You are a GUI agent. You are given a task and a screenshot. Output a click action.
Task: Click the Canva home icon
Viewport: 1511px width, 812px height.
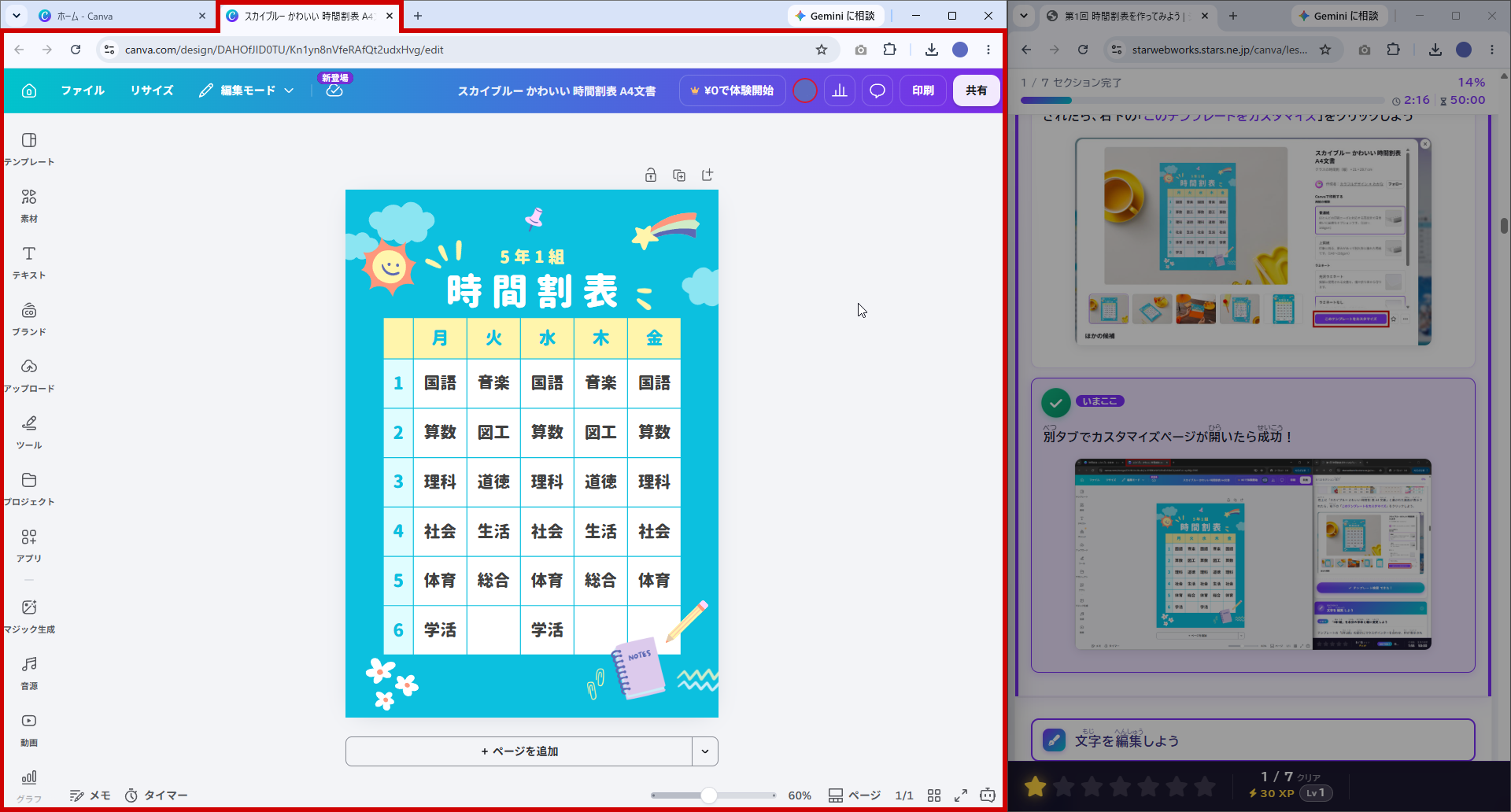click(29, 90)
